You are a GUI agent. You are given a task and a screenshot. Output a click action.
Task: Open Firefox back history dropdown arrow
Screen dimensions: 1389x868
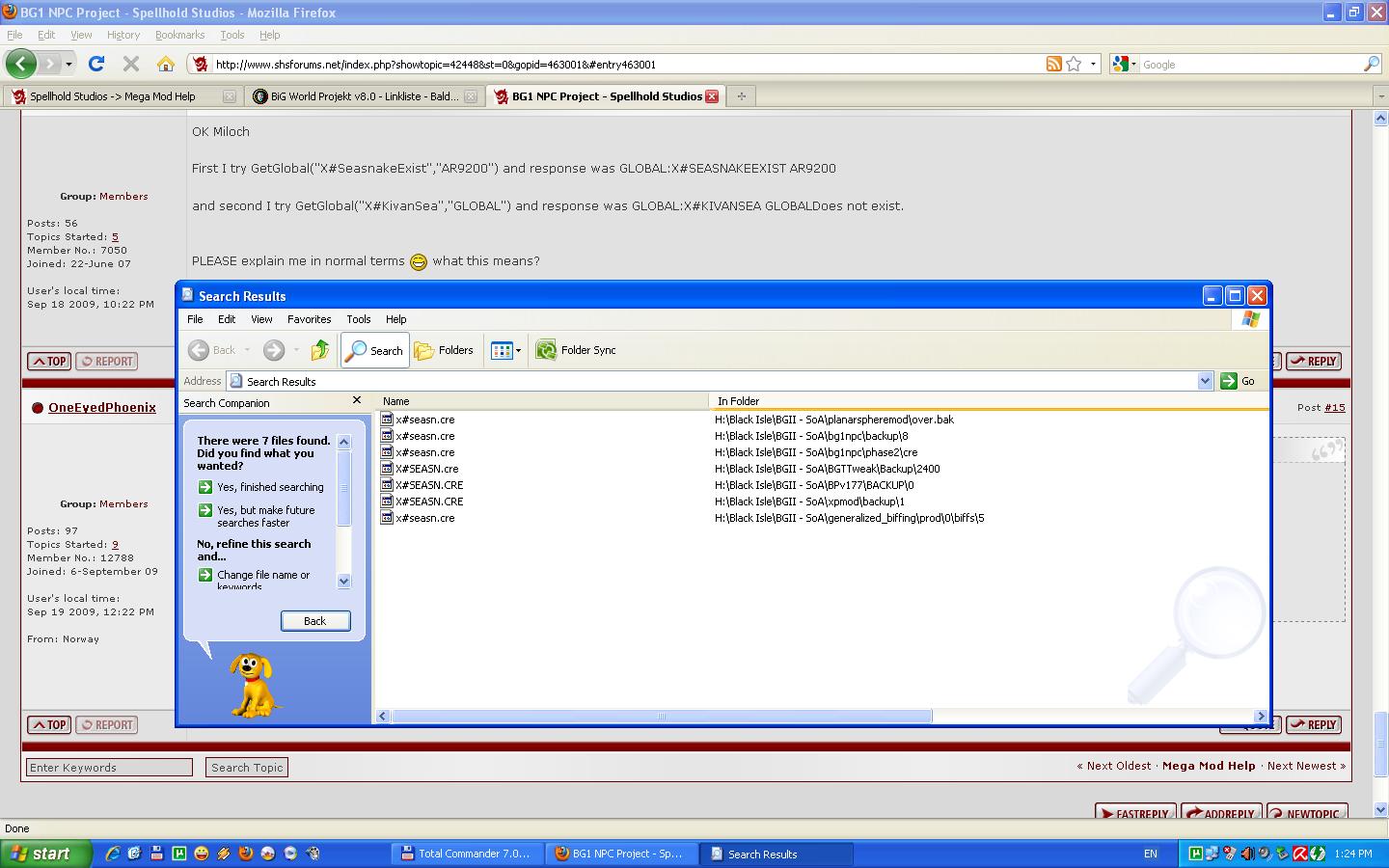(68, 64)
